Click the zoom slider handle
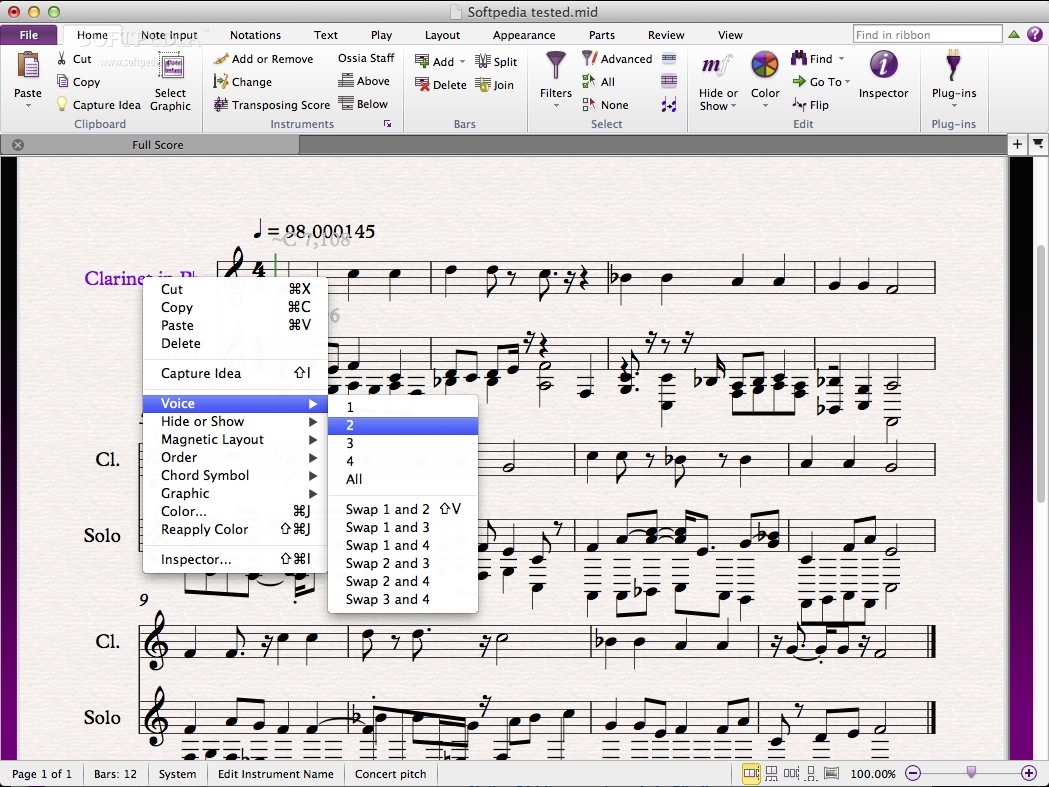This screenshot has height=787, width=1049. [x=970, y=773]
